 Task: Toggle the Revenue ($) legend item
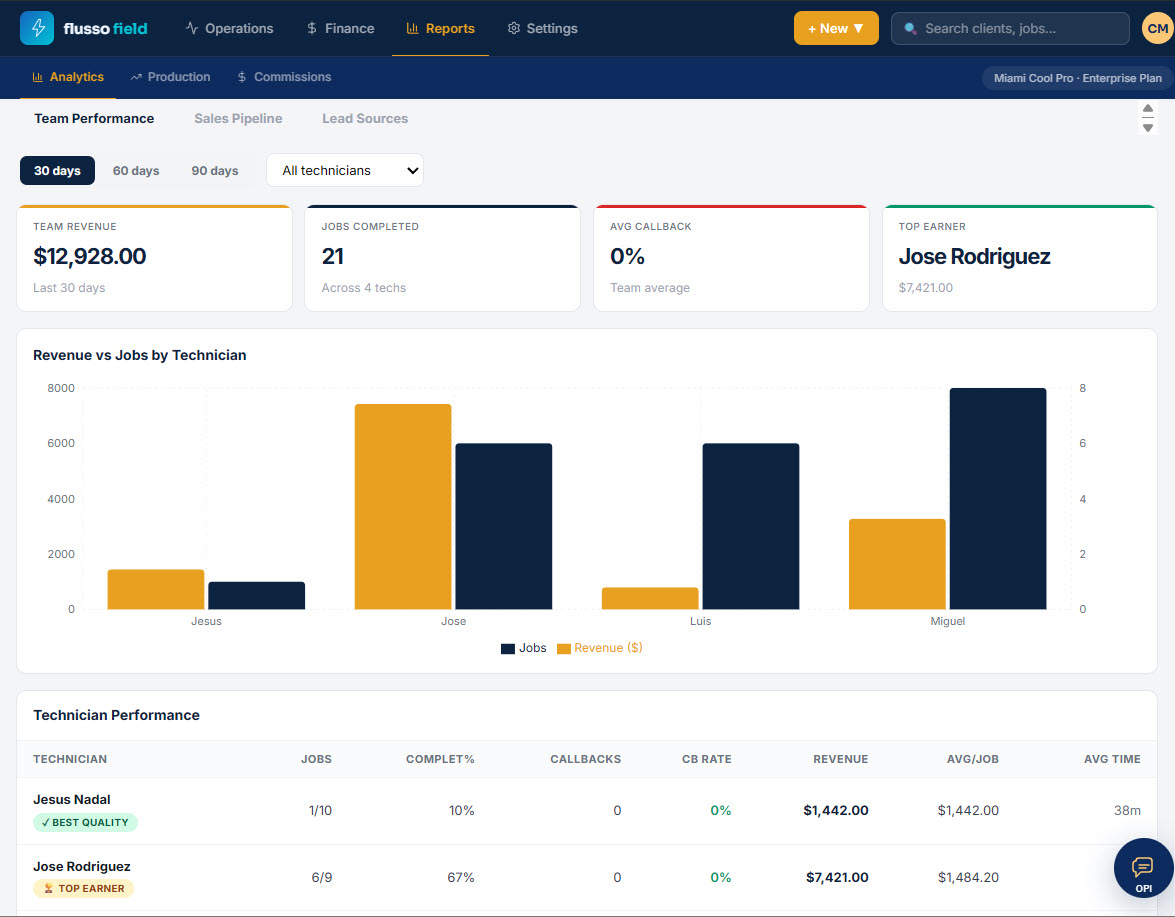[x=599, y=648]
